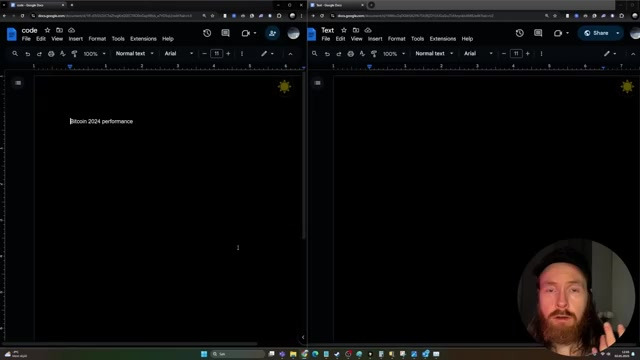The image size is (640, 360).
Task: Star the code document
Action: (47, 30)
